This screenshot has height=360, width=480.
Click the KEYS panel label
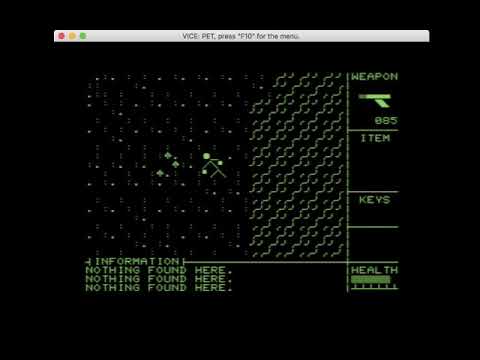coord(374,200)
